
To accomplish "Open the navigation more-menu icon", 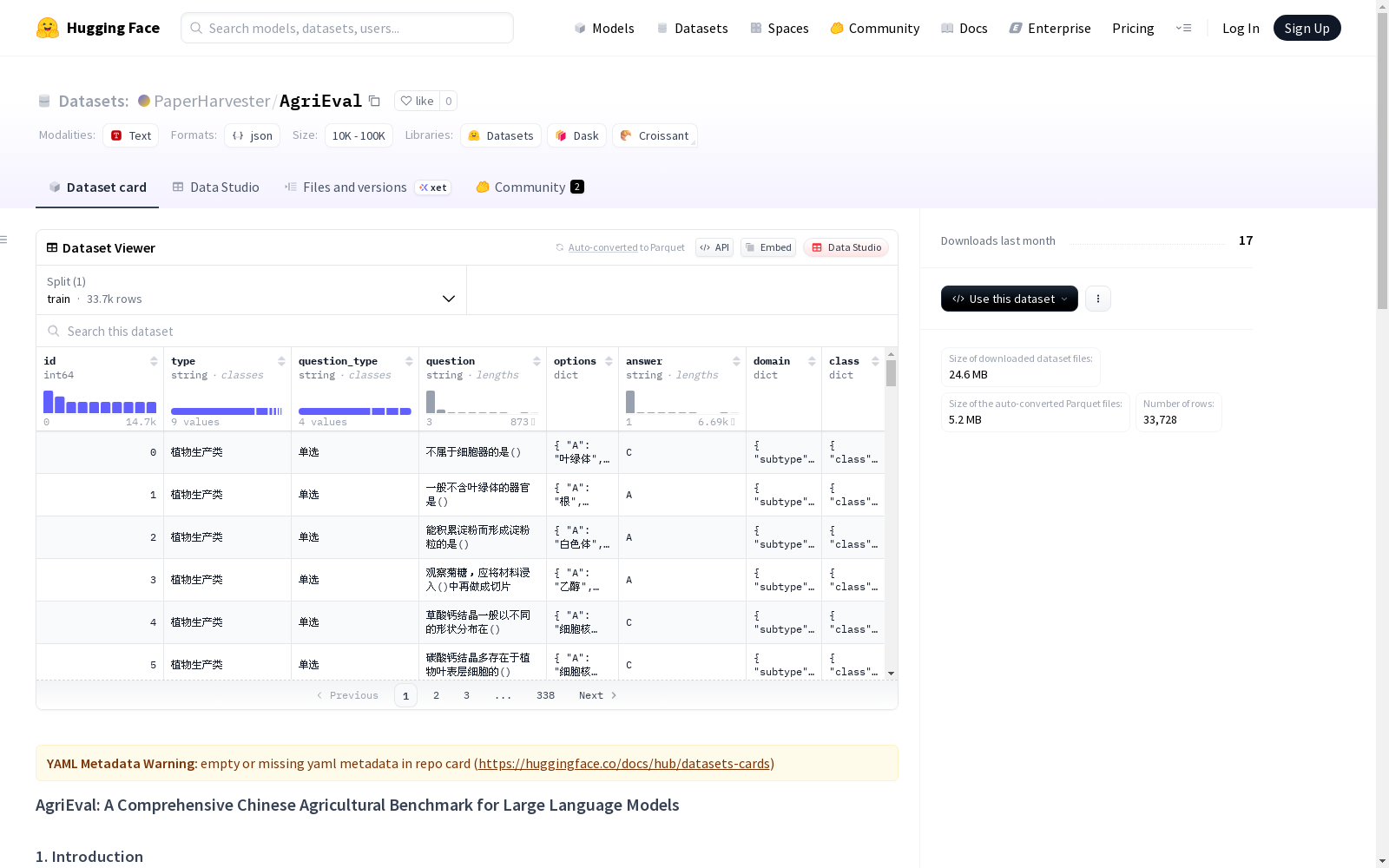I will click(x=1183, y=28).
